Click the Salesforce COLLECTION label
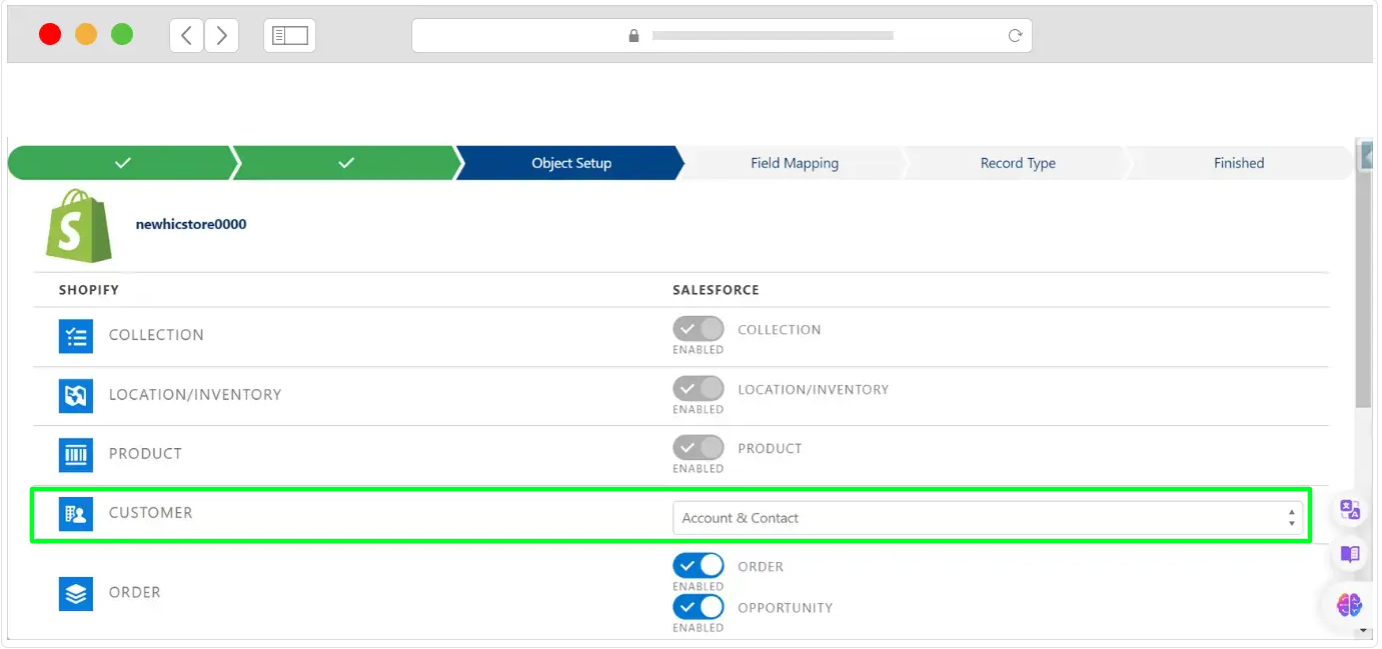Screen dimensions: 1382x649 coord(779,330)
